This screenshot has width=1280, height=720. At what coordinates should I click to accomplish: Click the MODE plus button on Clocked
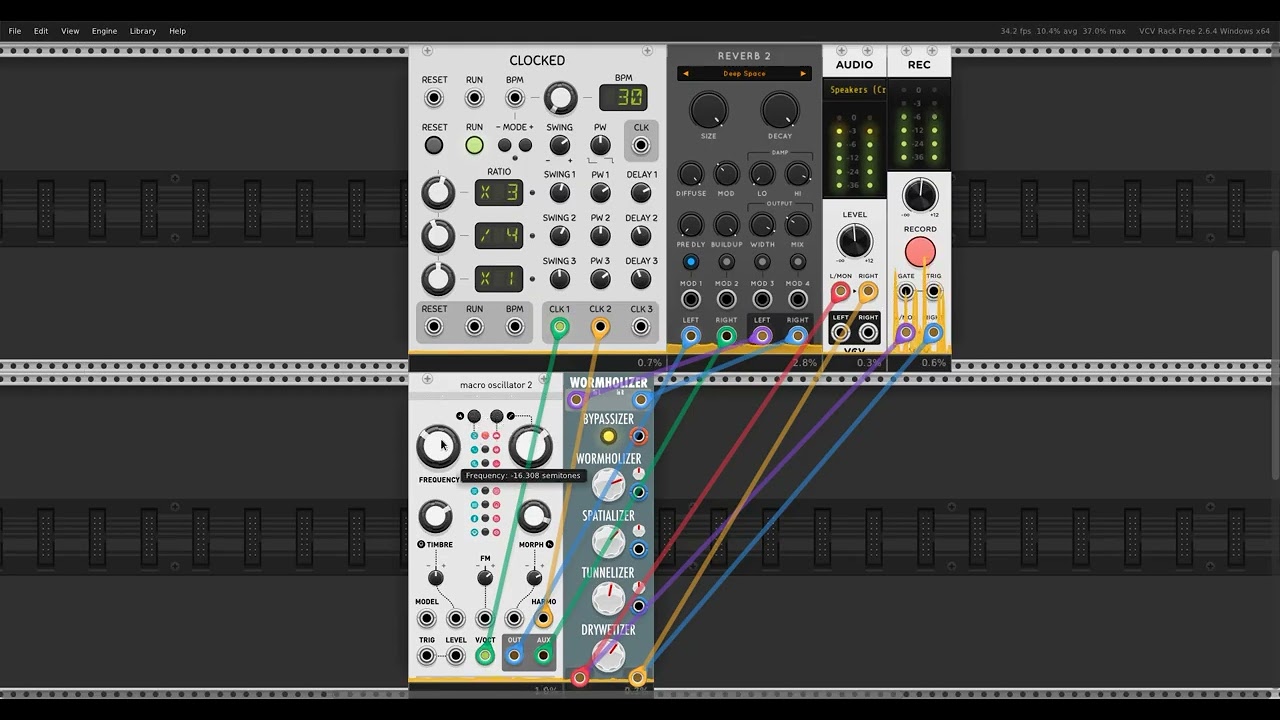(525, 145)
